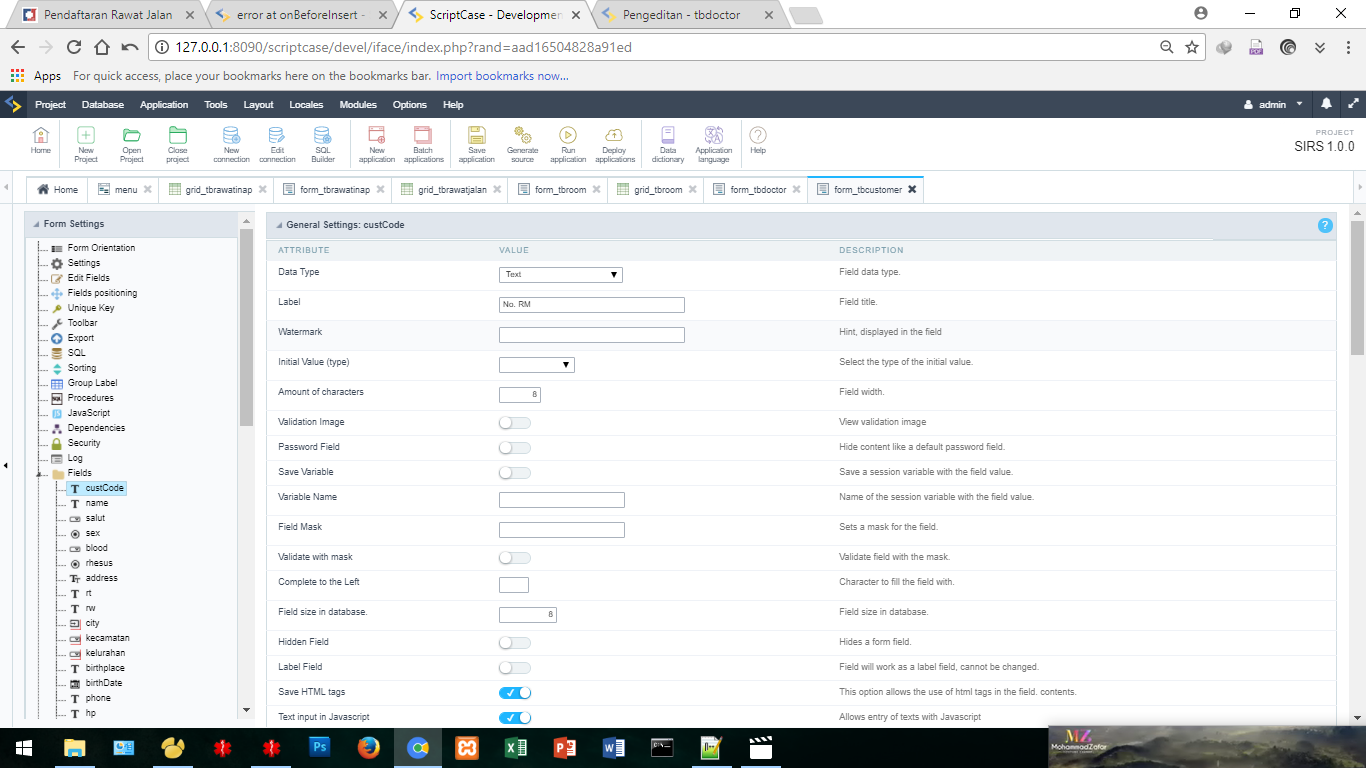Image resolution: width=1366 pixels, height=768 pixels.
Task: Click the Run application icon
Action: tap(568, 144)
